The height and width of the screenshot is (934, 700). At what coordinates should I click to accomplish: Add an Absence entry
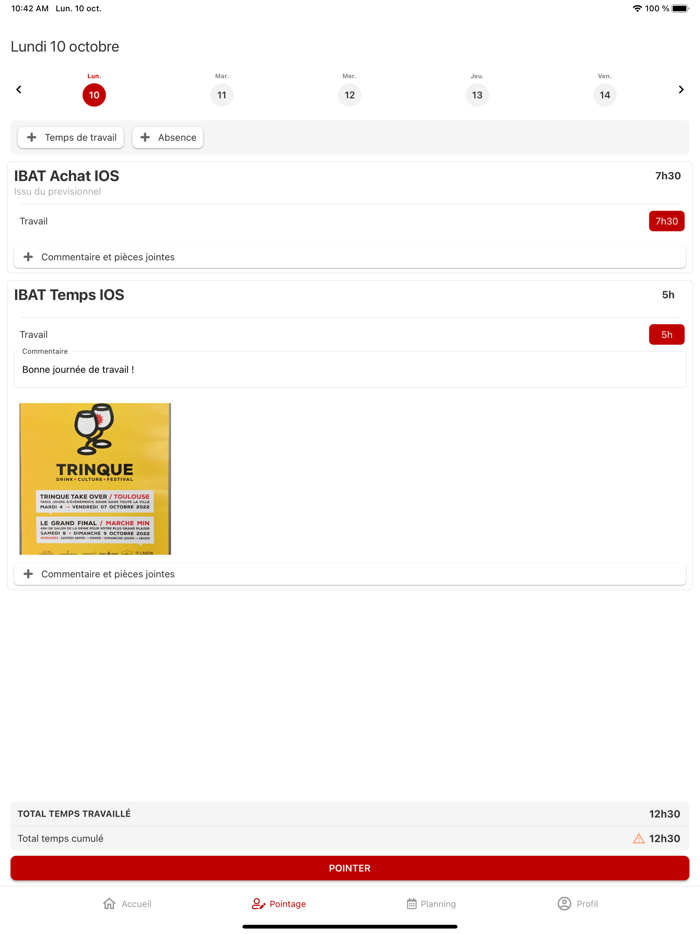click(x=168, y=137)
